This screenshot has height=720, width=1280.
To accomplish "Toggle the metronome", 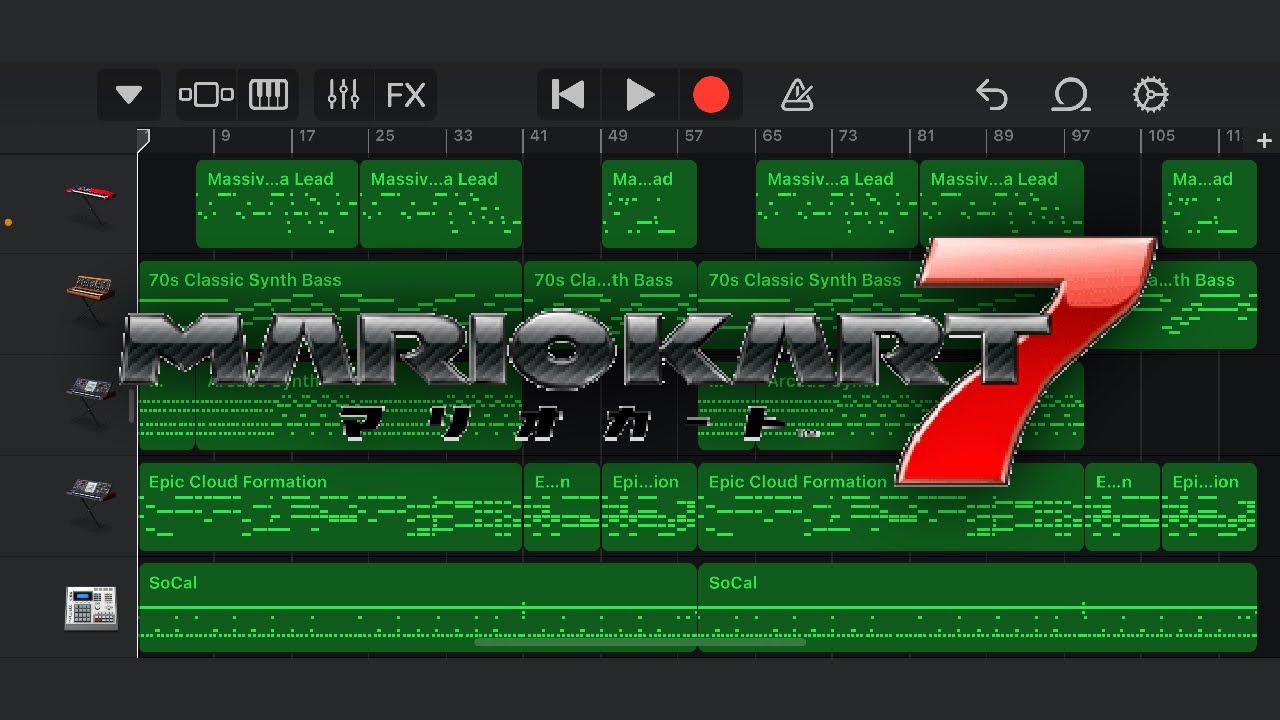I will coord(797,95).
